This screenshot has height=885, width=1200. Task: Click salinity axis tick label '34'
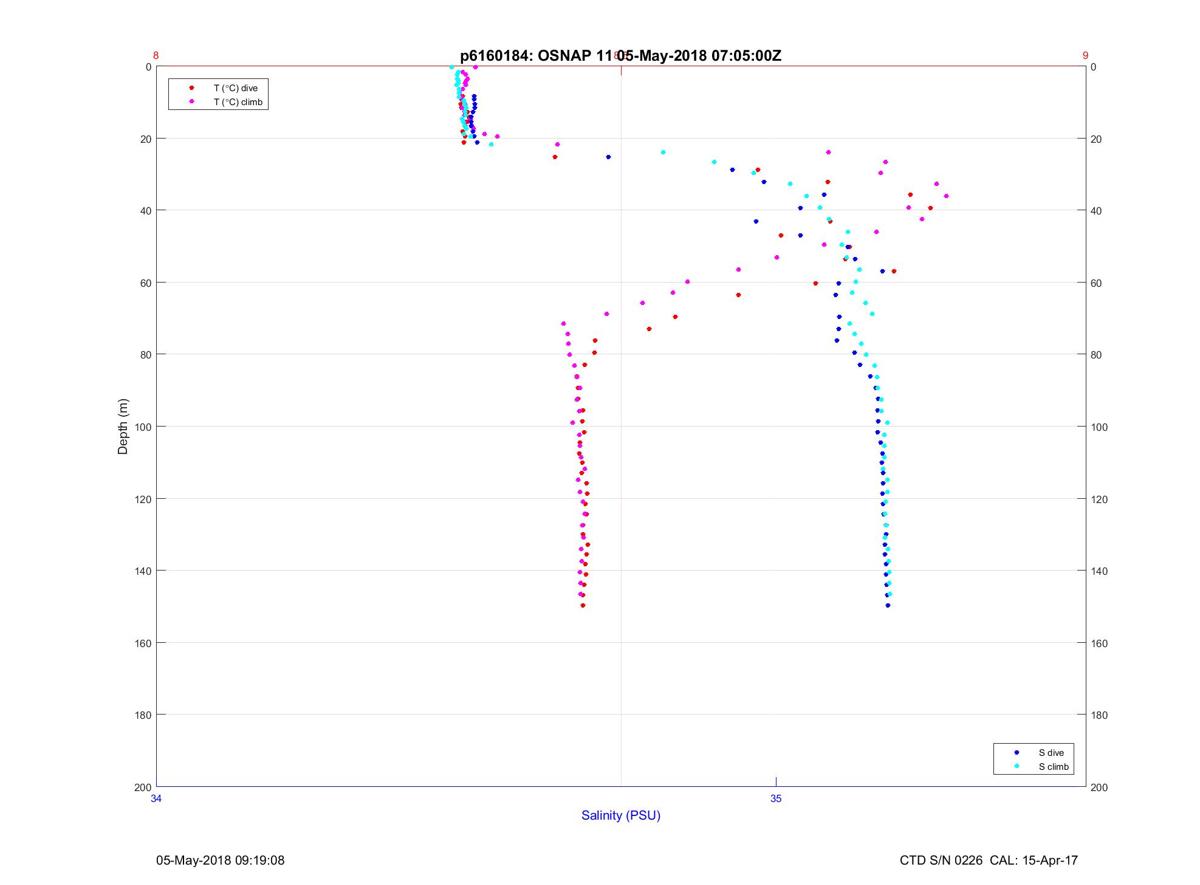(x=156, y=798)
